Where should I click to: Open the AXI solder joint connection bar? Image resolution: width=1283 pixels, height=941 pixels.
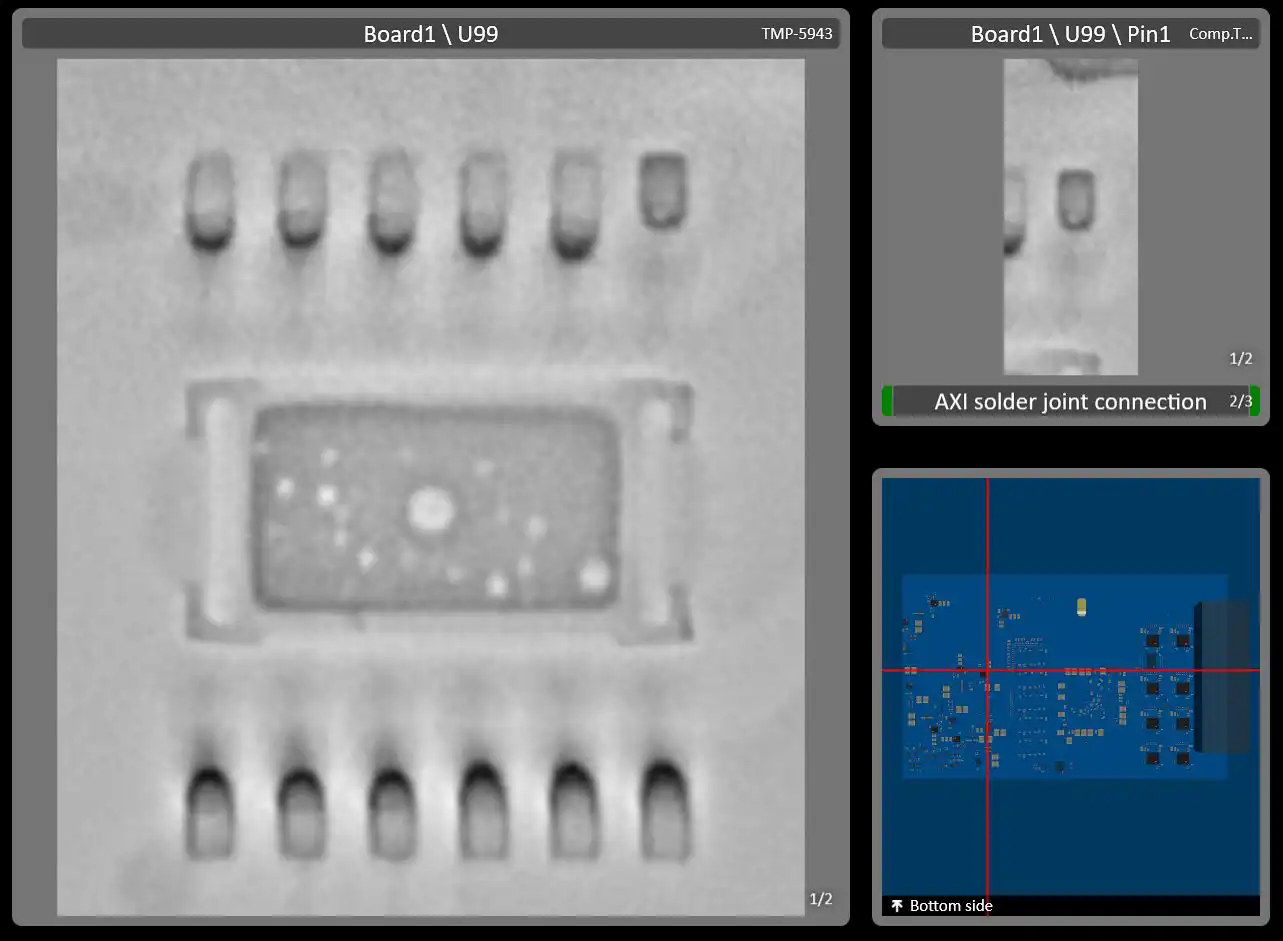[x=1071, y=401]
